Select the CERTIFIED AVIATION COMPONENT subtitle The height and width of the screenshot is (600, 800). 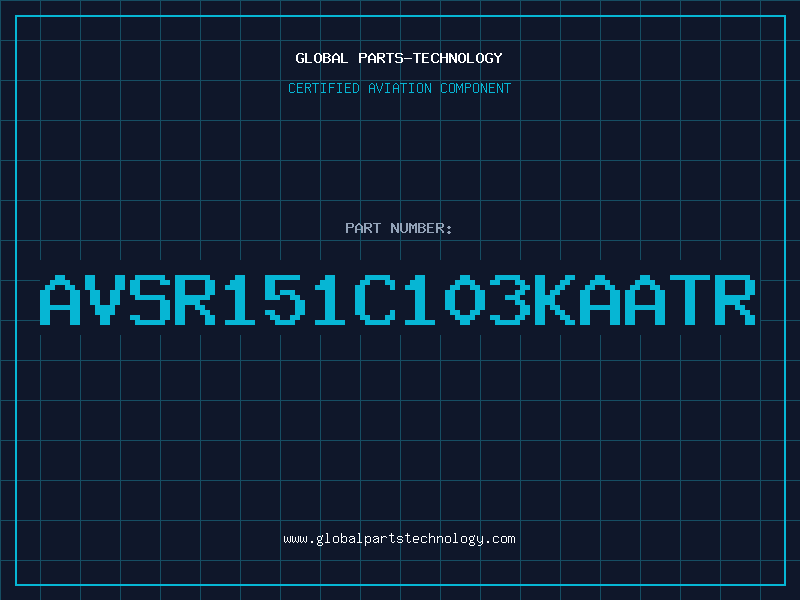399,88
